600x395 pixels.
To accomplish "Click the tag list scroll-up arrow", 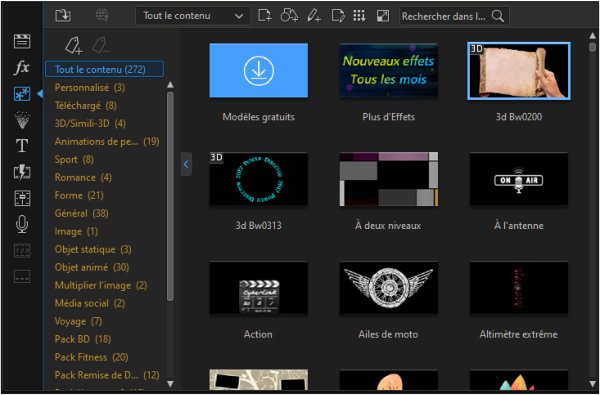I will point(170,85).
